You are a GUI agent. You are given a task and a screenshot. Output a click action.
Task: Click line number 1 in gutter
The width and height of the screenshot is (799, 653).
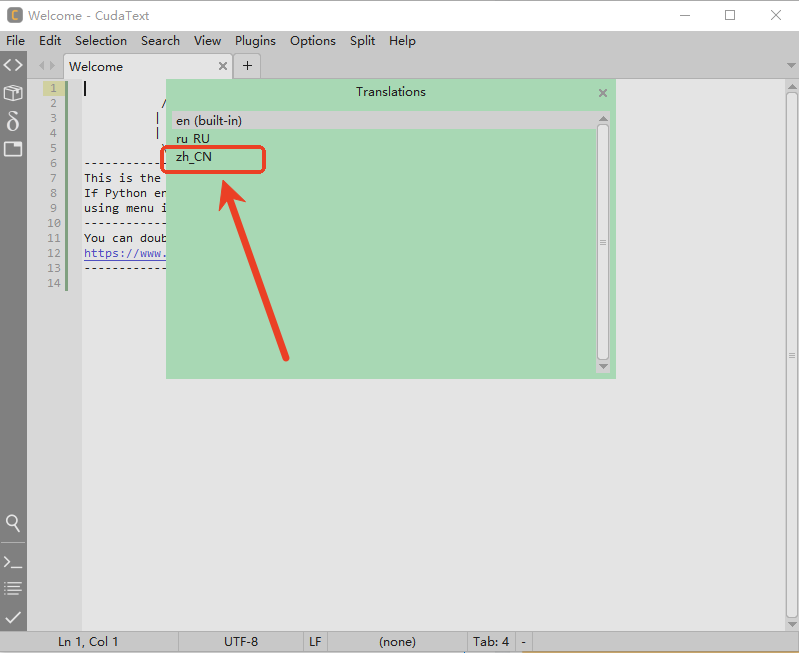(x=54, y=88)
